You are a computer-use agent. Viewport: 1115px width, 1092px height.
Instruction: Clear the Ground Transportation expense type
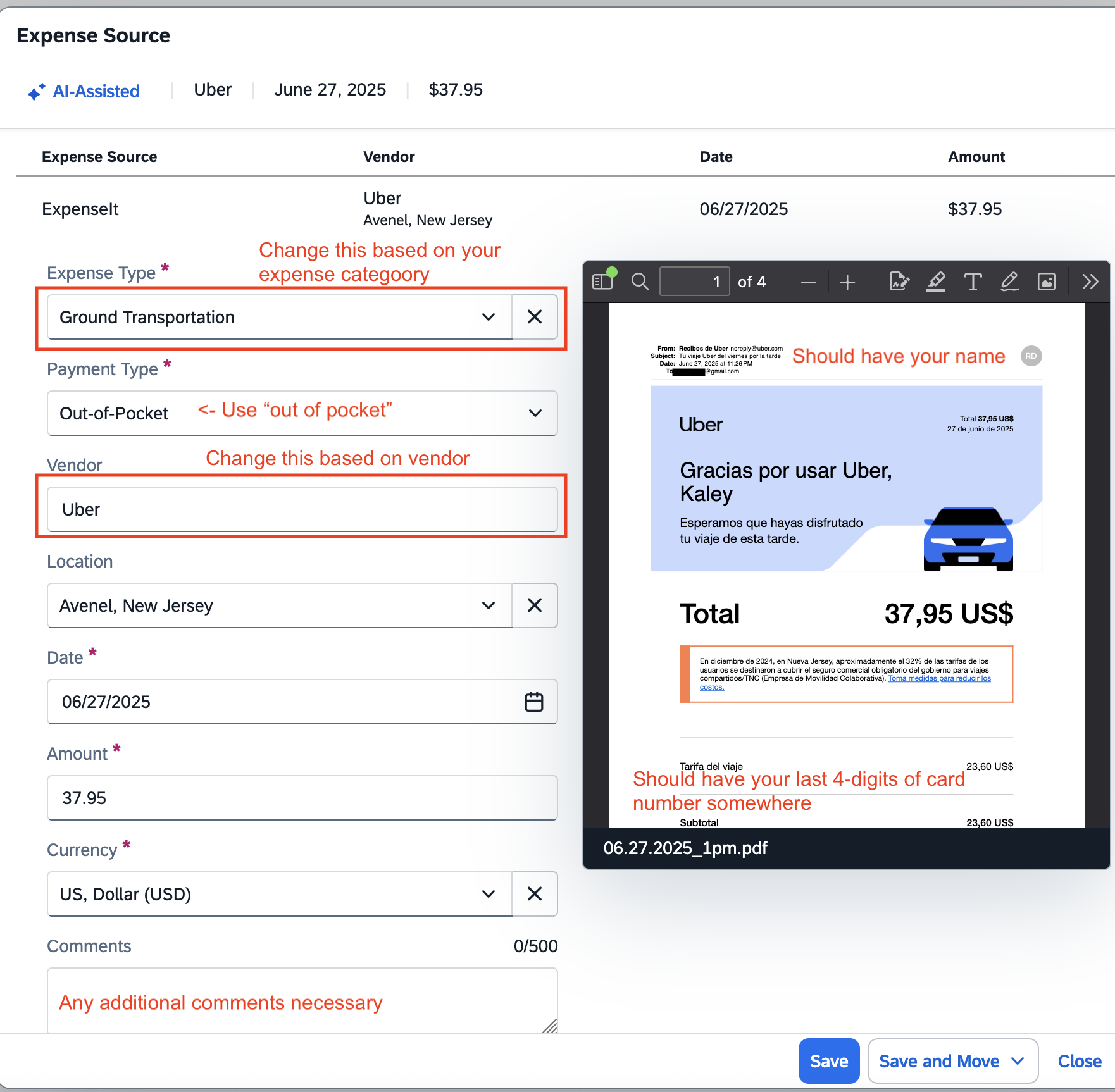535,317
